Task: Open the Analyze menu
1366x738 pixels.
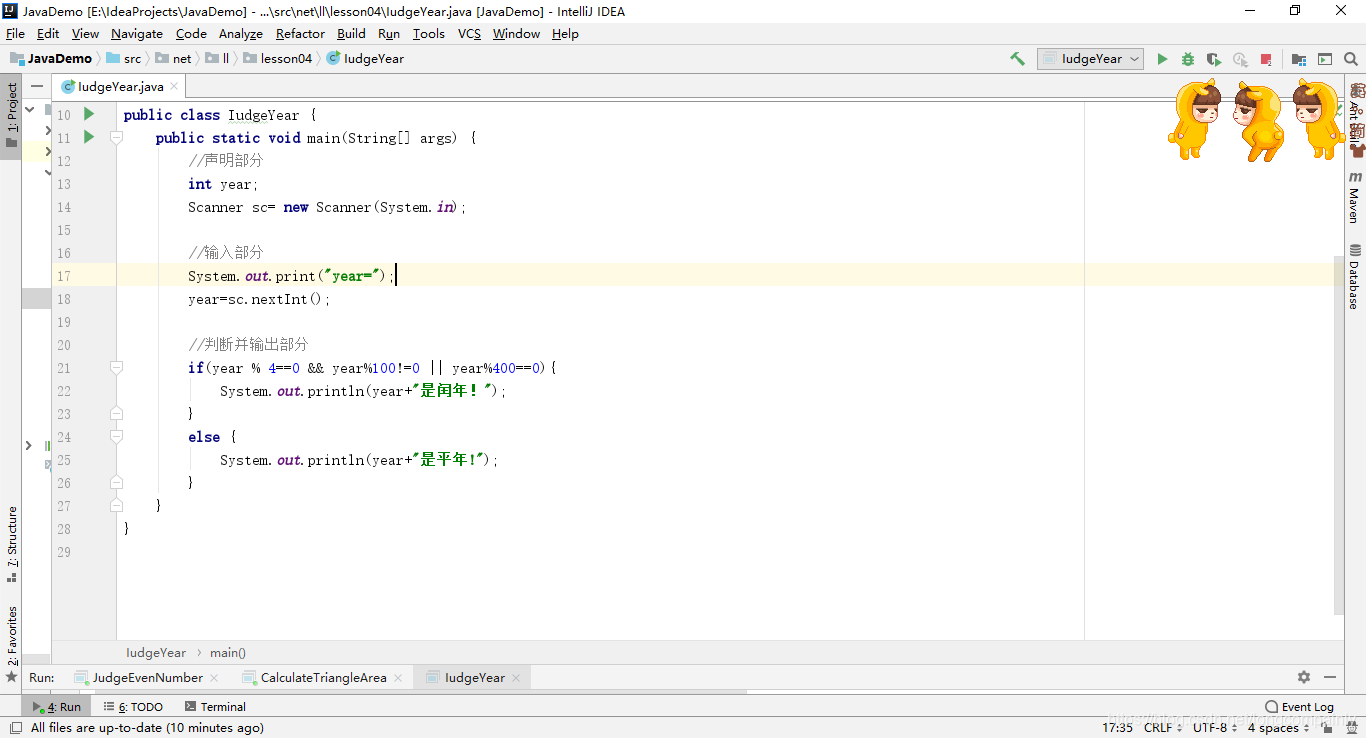Action: coord(241,33)
